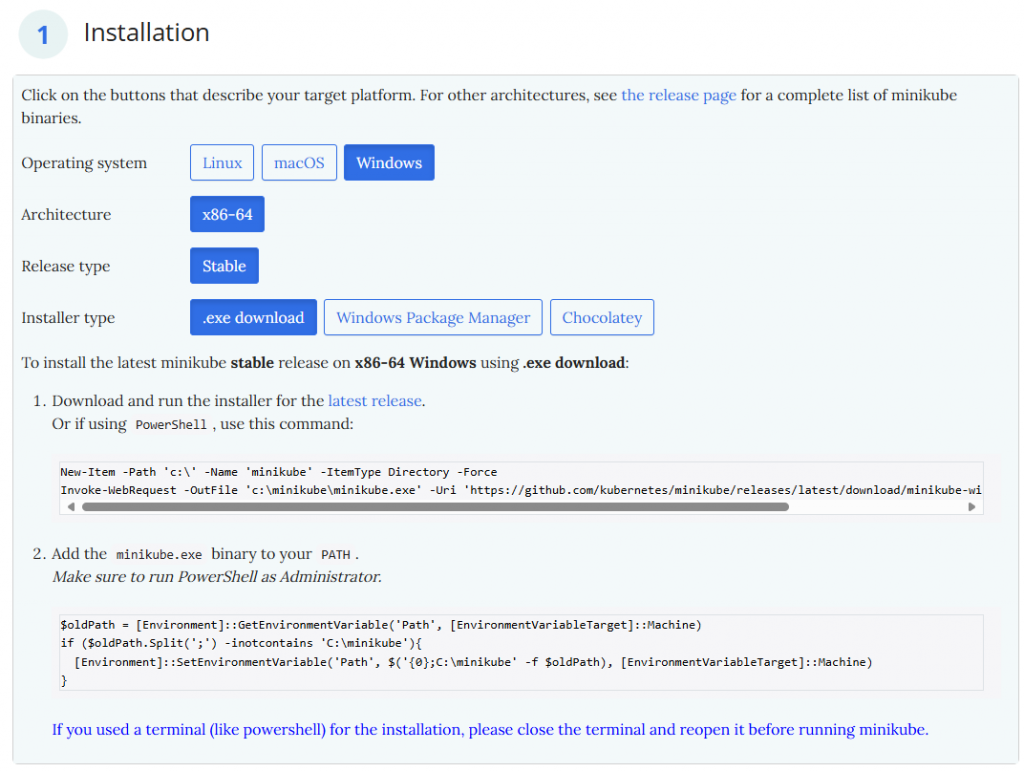Select the .exe download installer type
The width and height of the screenshot is (1024, 772).
tap(253, 317)
